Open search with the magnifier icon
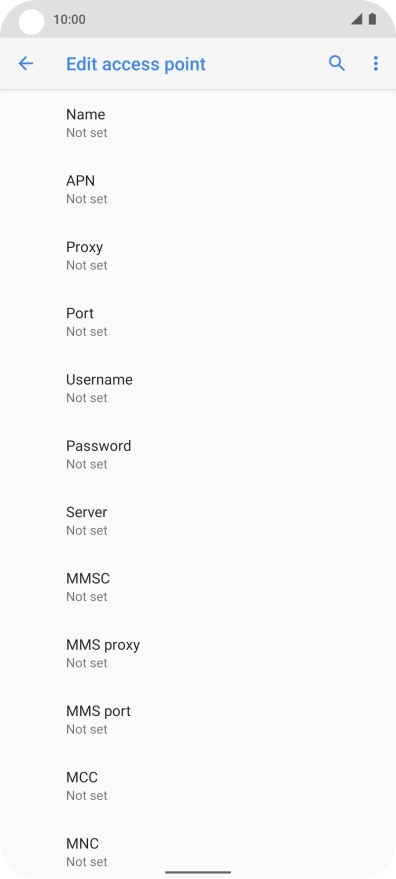 click(x=337, y=63)
